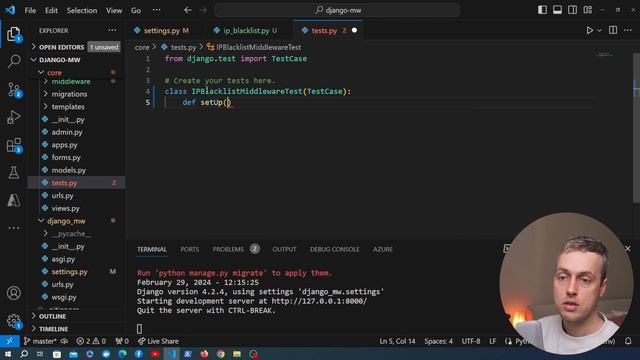Viewport: 640px width, 360px height.
Task: Go forward with the navigation arrow
Action: 203,10
